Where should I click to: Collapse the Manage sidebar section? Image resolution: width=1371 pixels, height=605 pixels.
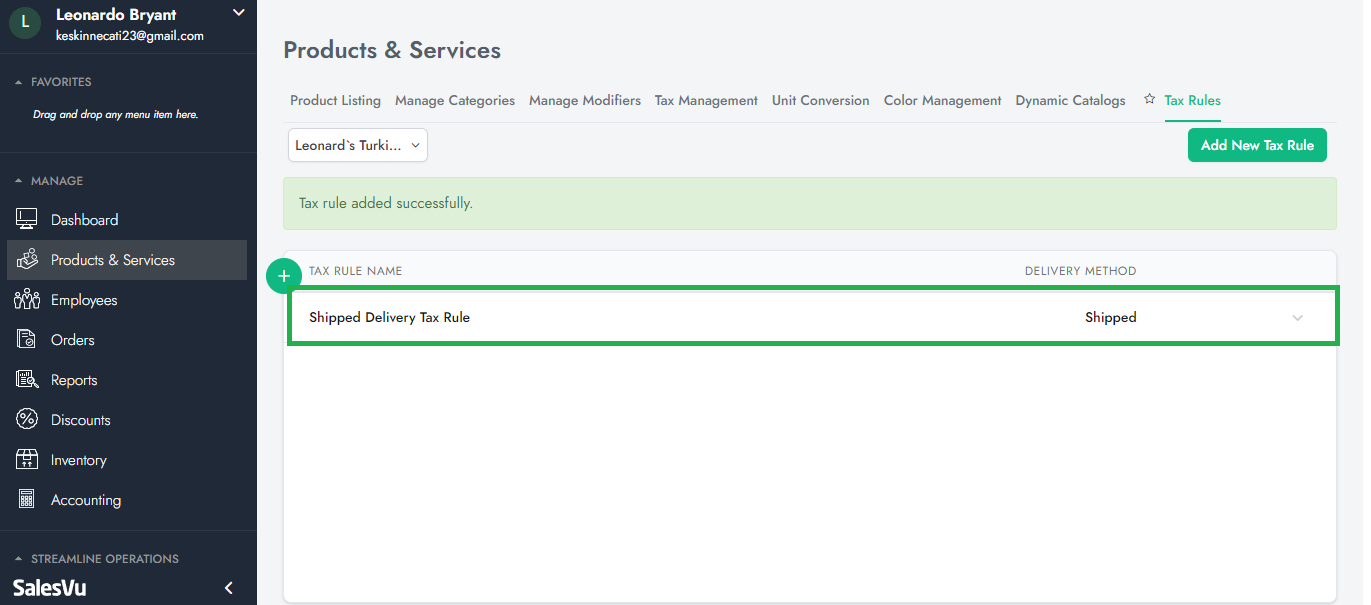pos(18,181)
